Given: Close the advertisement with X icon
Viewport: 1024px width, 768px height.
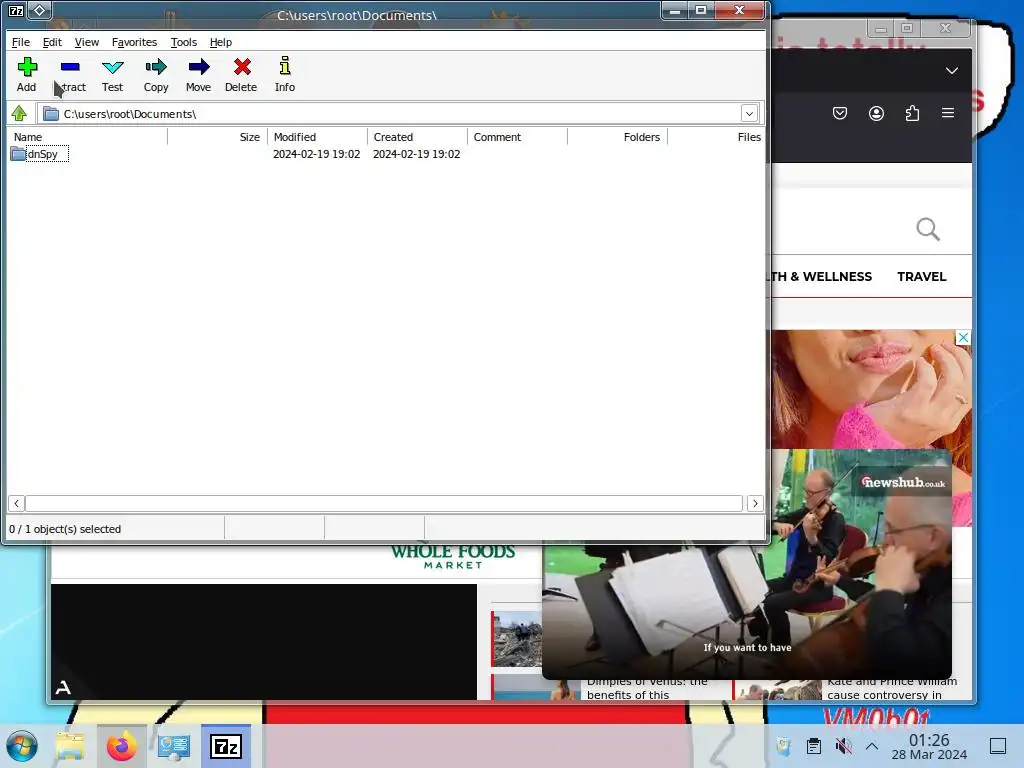Looking at the screenshot, I should 963,338.
